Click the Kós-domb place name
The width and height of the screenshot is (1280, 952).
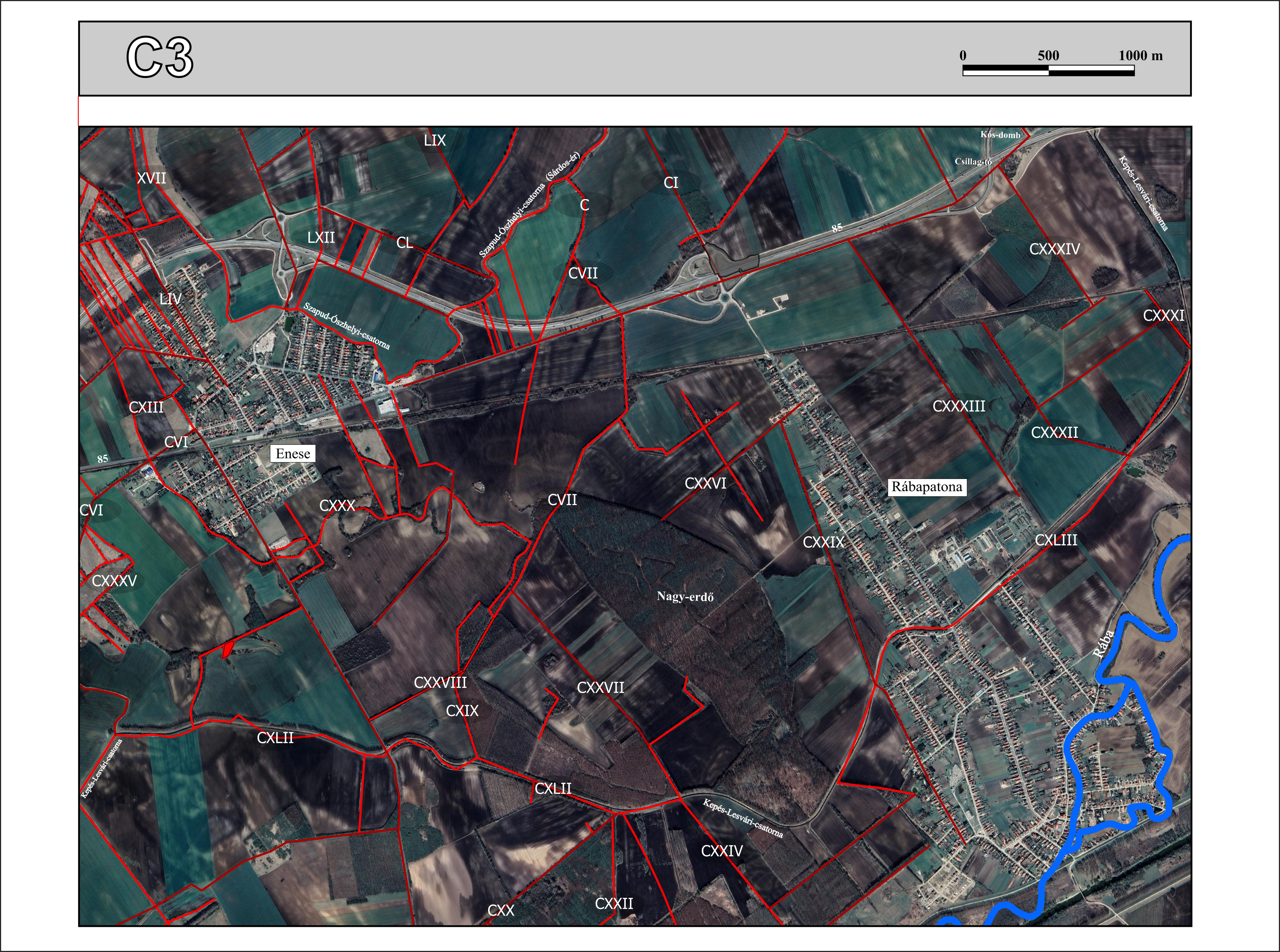coord(1000,135)
